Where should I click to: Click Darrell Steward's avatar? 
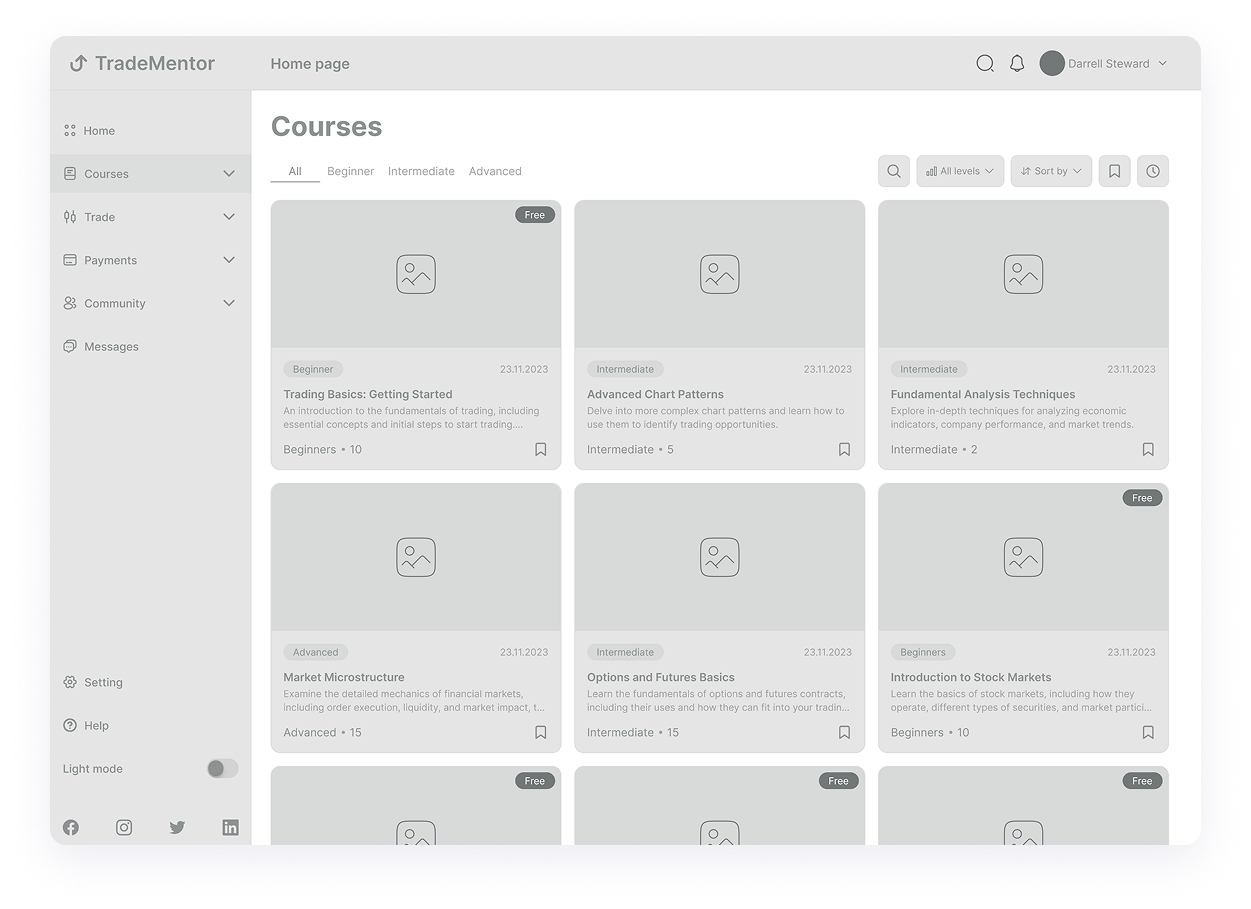pyautogui.click(x=1052, y=63)
